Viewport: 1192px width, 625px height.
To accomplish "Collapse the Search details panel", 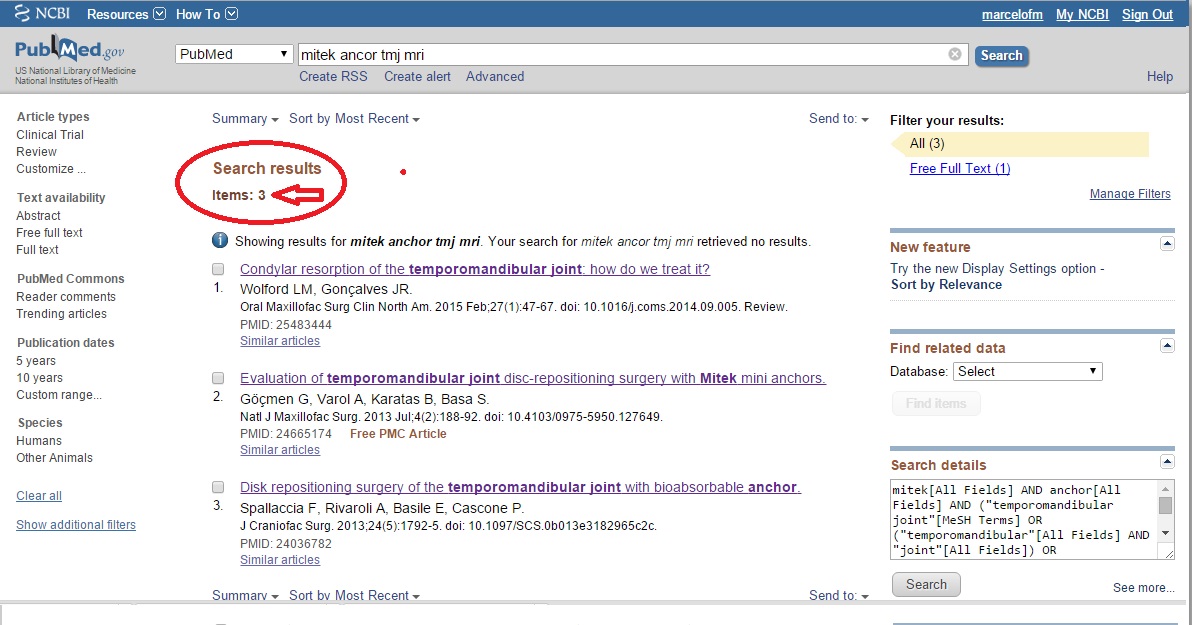I will [1167, 462].
